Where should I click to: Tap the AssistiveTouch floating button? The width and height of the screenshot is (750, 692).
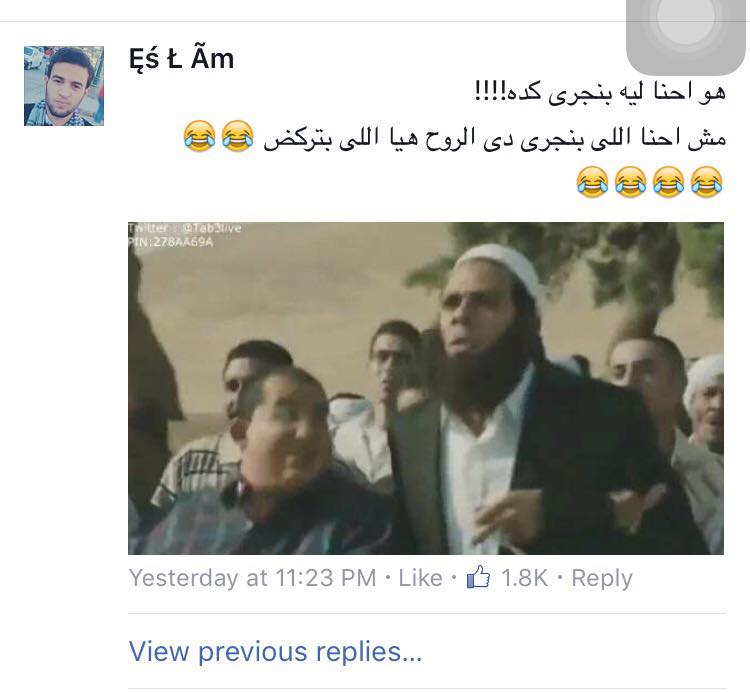click(x=686, y=32)
